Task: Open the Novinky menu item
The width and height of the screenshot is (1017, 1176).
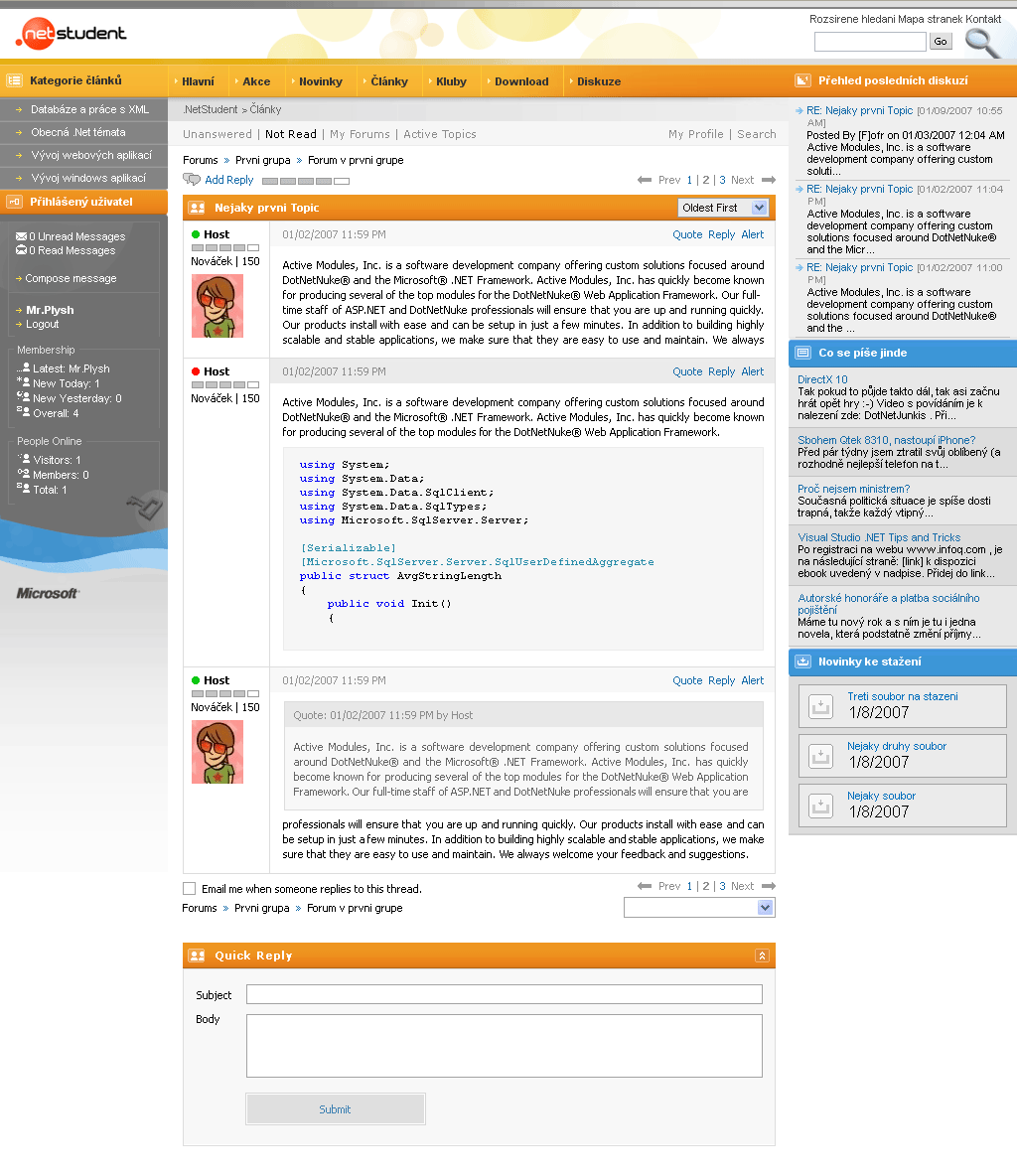Action: click(x=320, y=81)
